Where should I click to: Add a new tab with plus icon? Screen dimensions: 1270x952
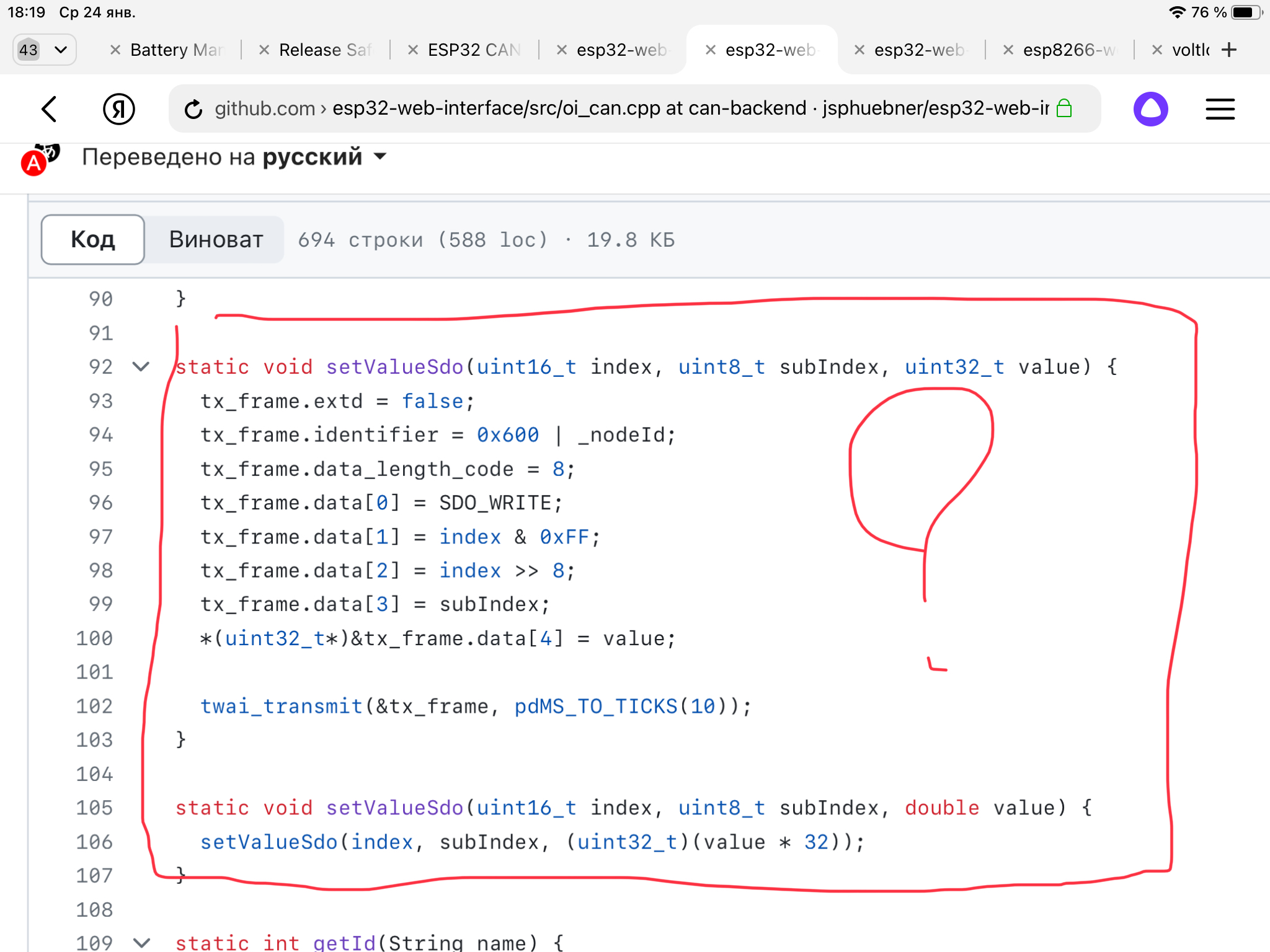[x=1228, y=50]
